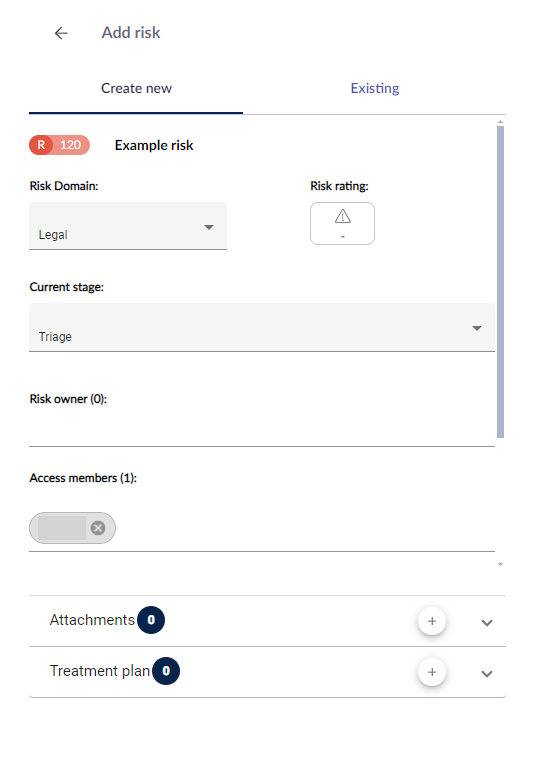Click the scrollbar down arrow
This screenshot has height=765, width=535.
(x=500, y=564)
